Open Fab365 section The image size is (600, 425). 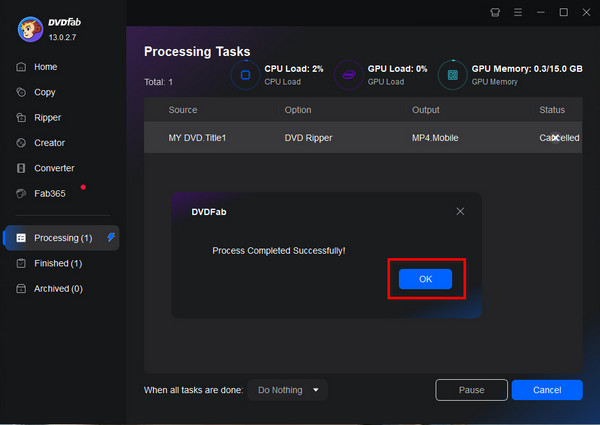pos(50,193)
